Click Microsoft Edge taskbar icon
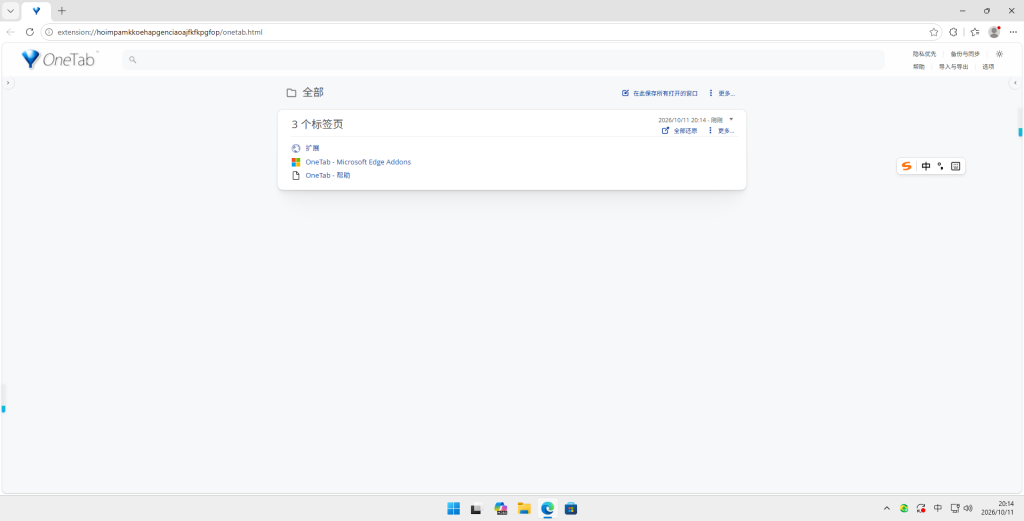Screen dimensions: 1024x521 [547, 509]
